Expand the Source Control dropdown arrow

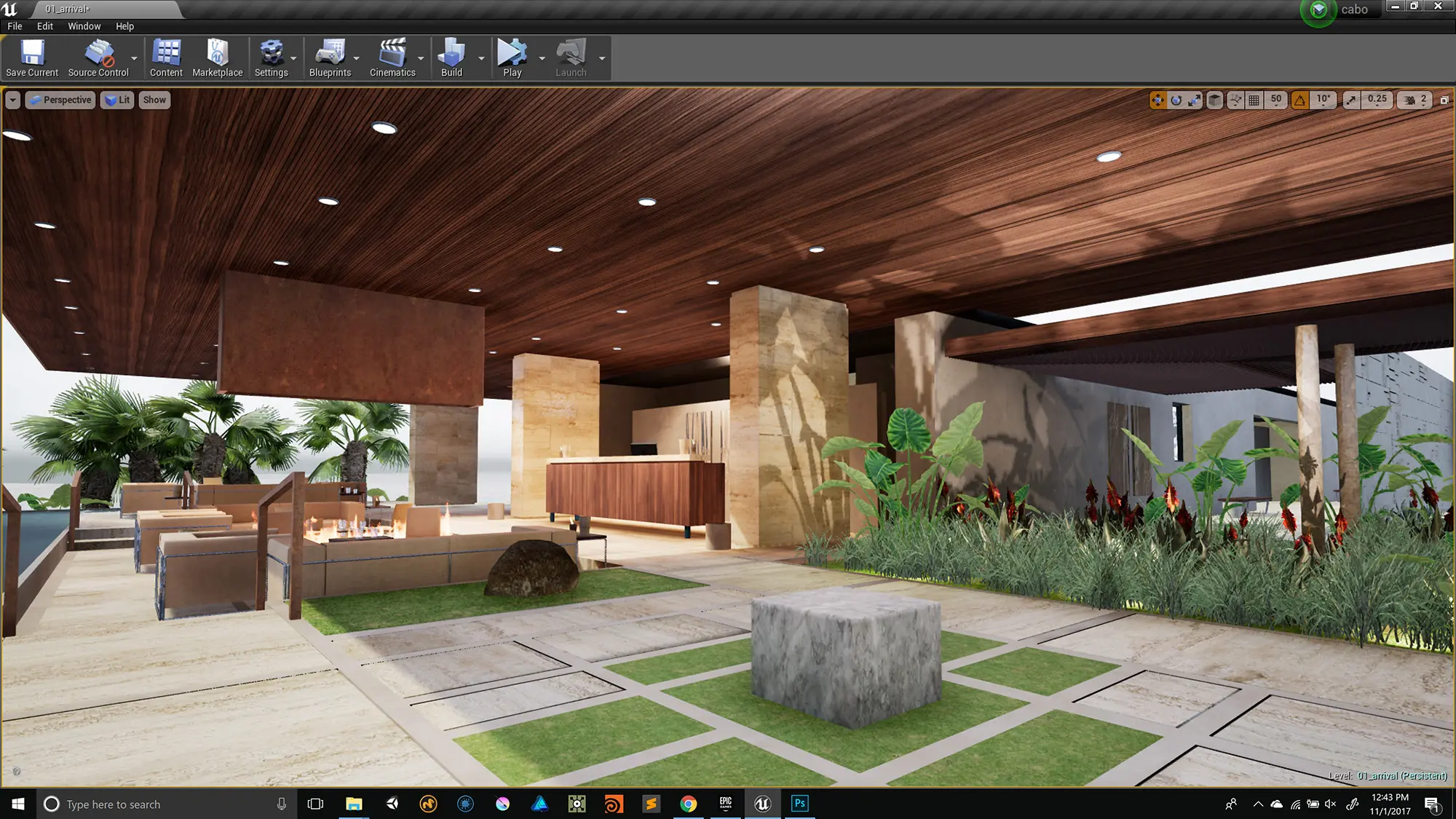pos(134,58)
